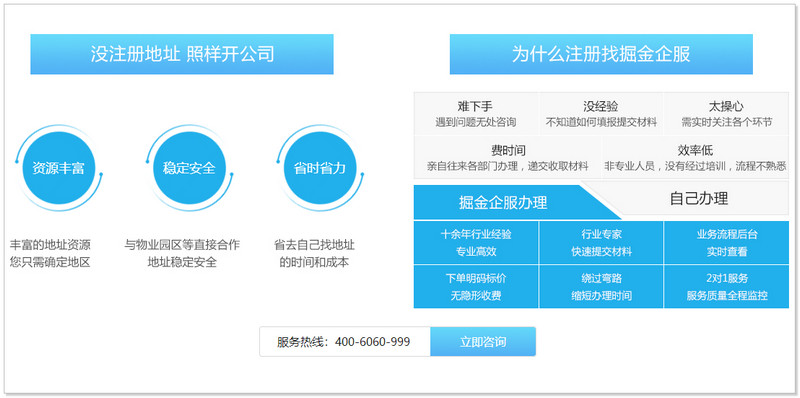Click the text 不知道如何填报提交材料
This screenshot has width=800, height=398.
(601, 122)
